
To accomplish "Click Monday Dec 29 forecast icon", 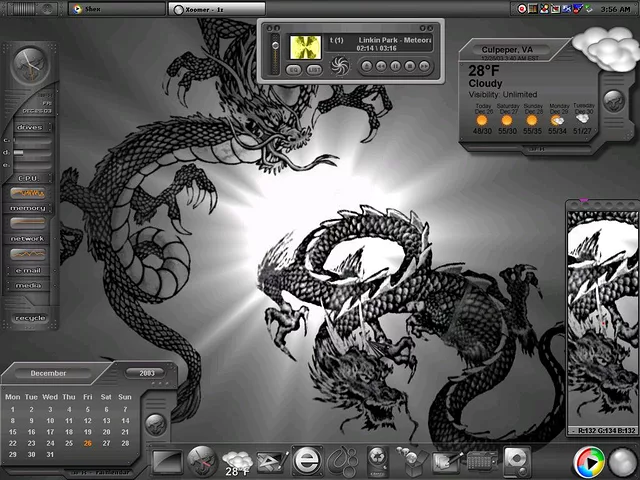I will pyautogui.click(x=558, y=120).
